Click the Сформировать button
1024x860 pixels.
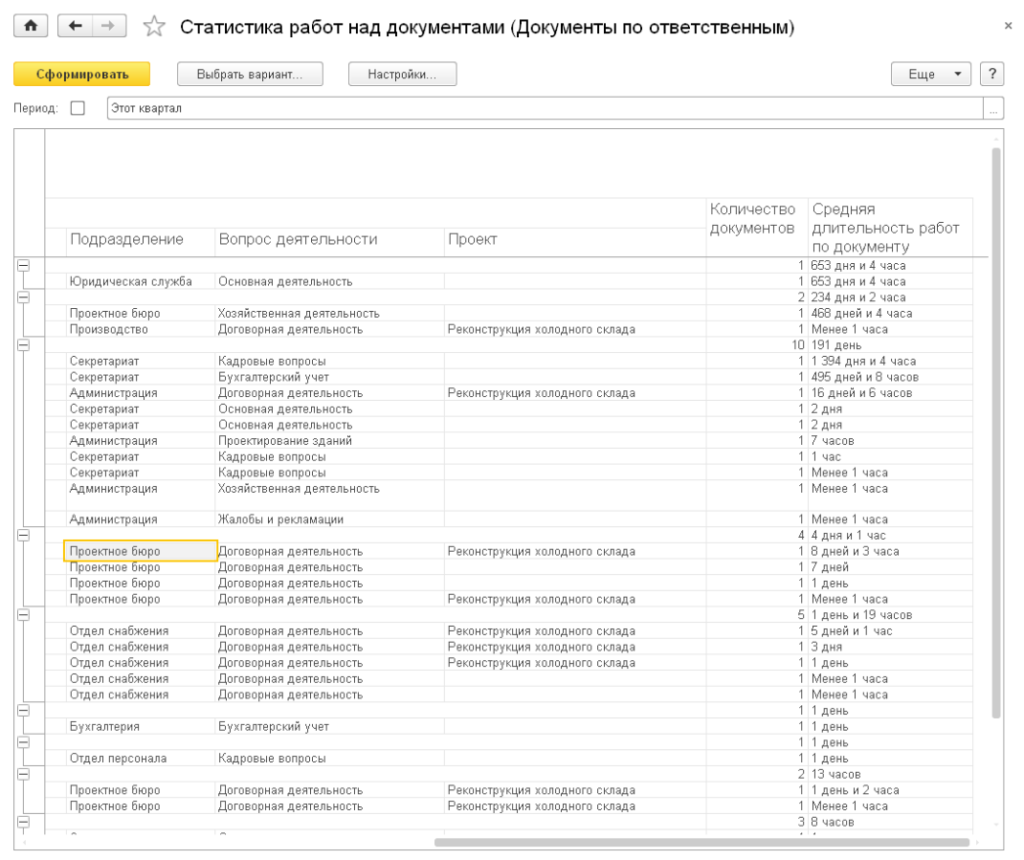pyautogui.click(x=82, y=74)
